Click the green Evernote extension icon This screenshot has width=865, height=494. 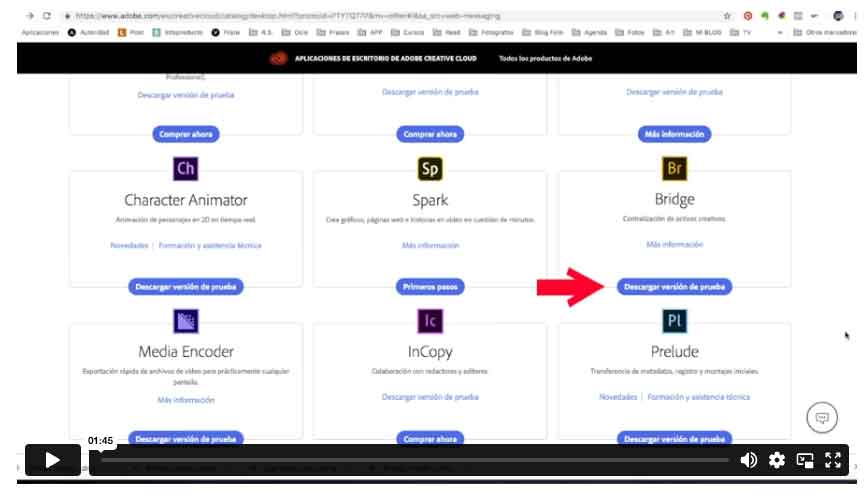[765, 16]
